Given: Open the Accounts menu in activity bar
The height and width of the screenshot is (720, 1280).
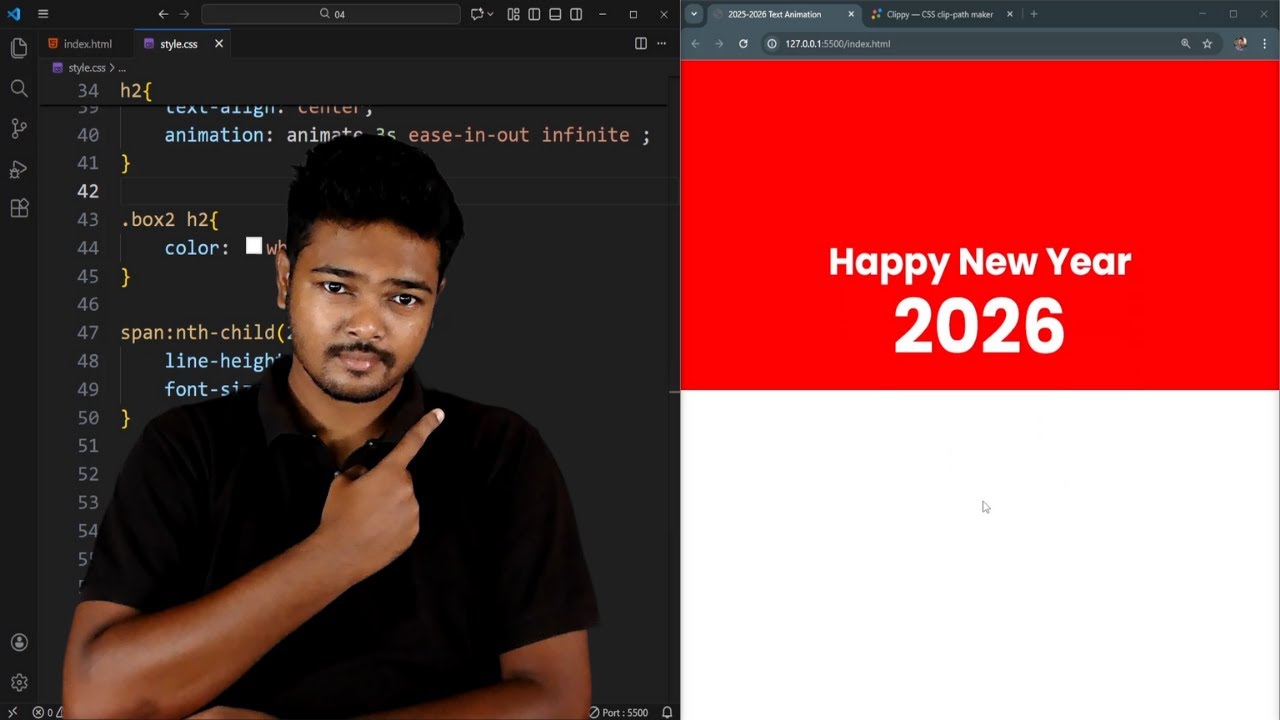Looking at the screenshot, I should [x=19, y=642].
